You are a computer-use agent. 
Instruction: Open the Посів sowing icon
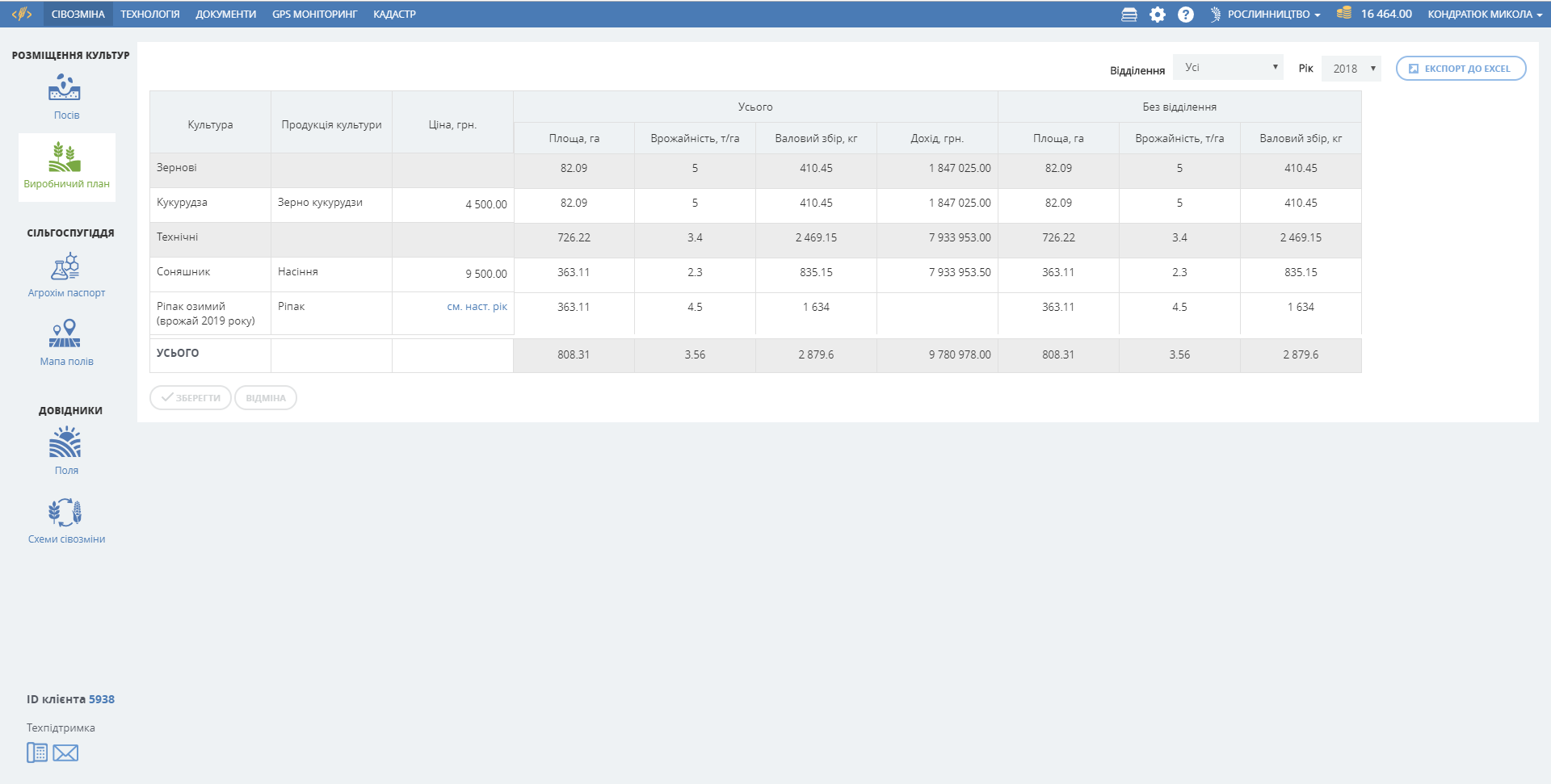[65, 87]
